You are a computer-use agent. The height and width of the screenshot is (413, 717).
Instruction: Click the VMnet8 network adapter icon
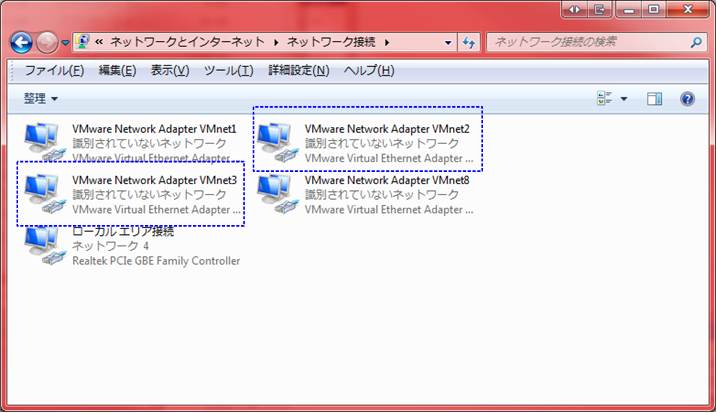coord(275,192)
